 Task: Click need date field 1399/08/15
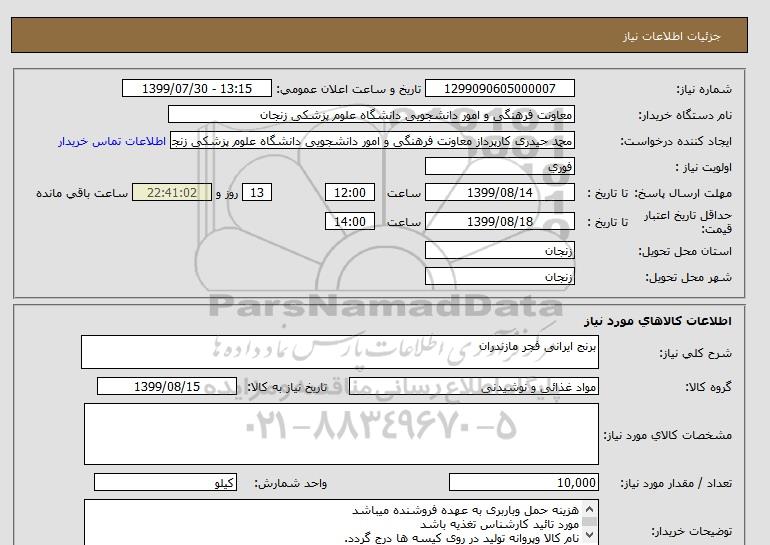coord(167,386)
